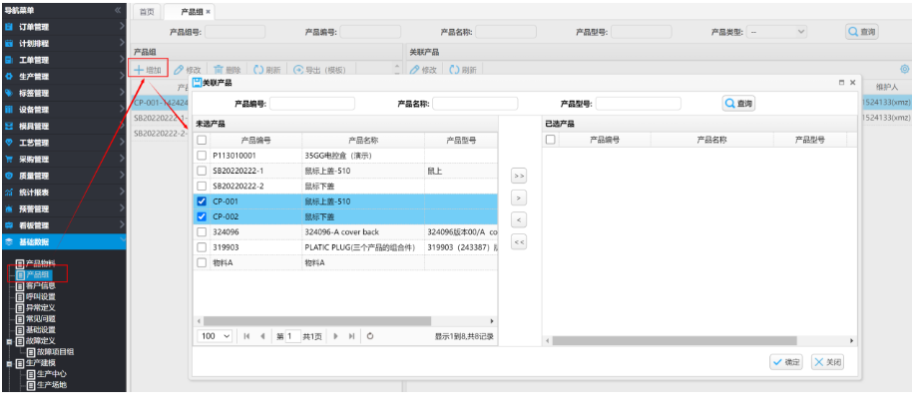Move all products right with >> button
This screenshot has height=395, width=915.
pos(519,176)
